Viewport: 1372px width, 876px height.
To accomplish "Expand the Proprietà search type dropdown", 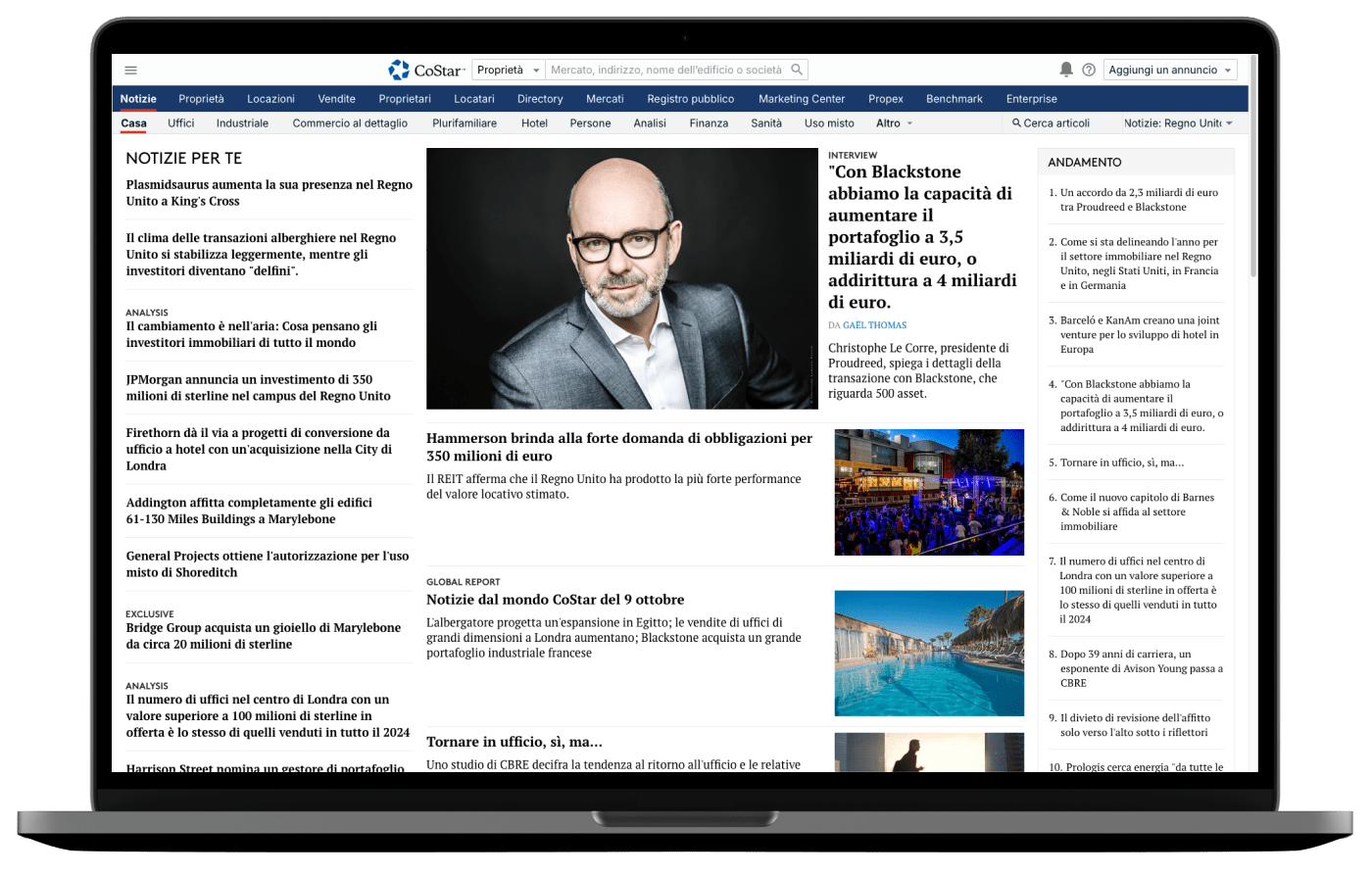I will pos(508,70).
